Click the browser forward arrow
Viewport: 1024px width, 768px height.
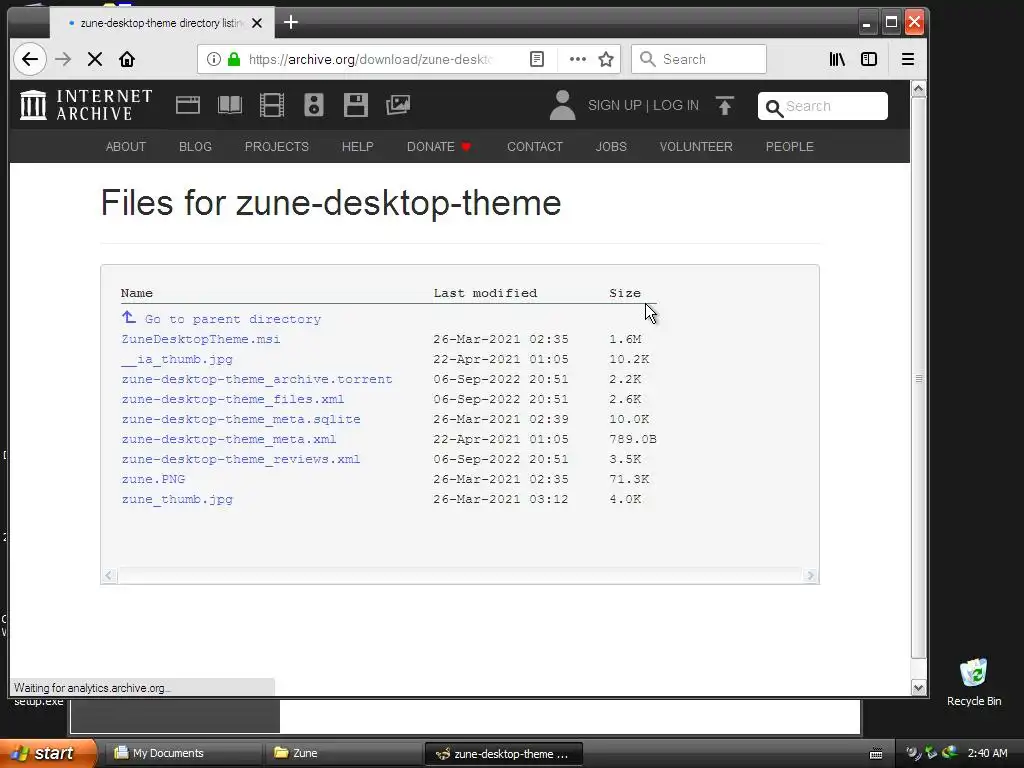[63, 59]
